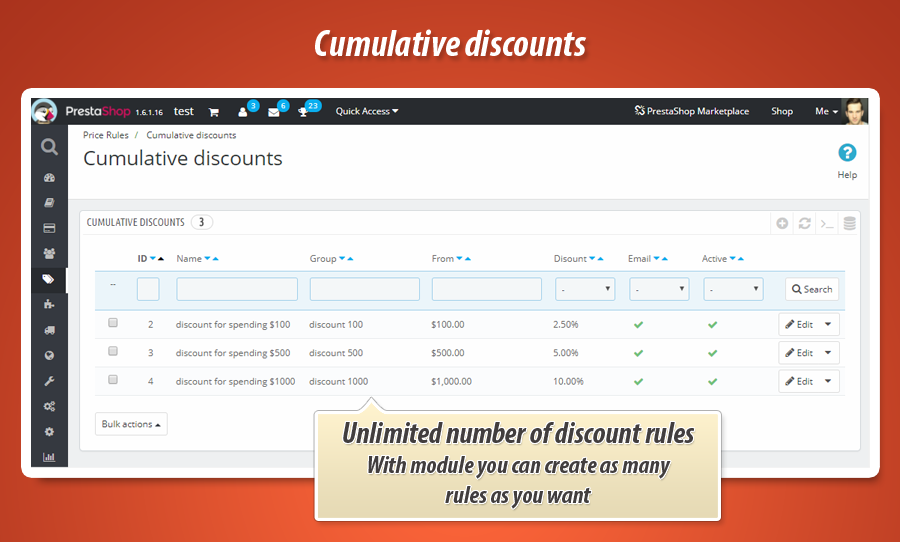Open the Disount filter dropdown
Viewport: 900px width, 542px height.
[x=585, y=289]
